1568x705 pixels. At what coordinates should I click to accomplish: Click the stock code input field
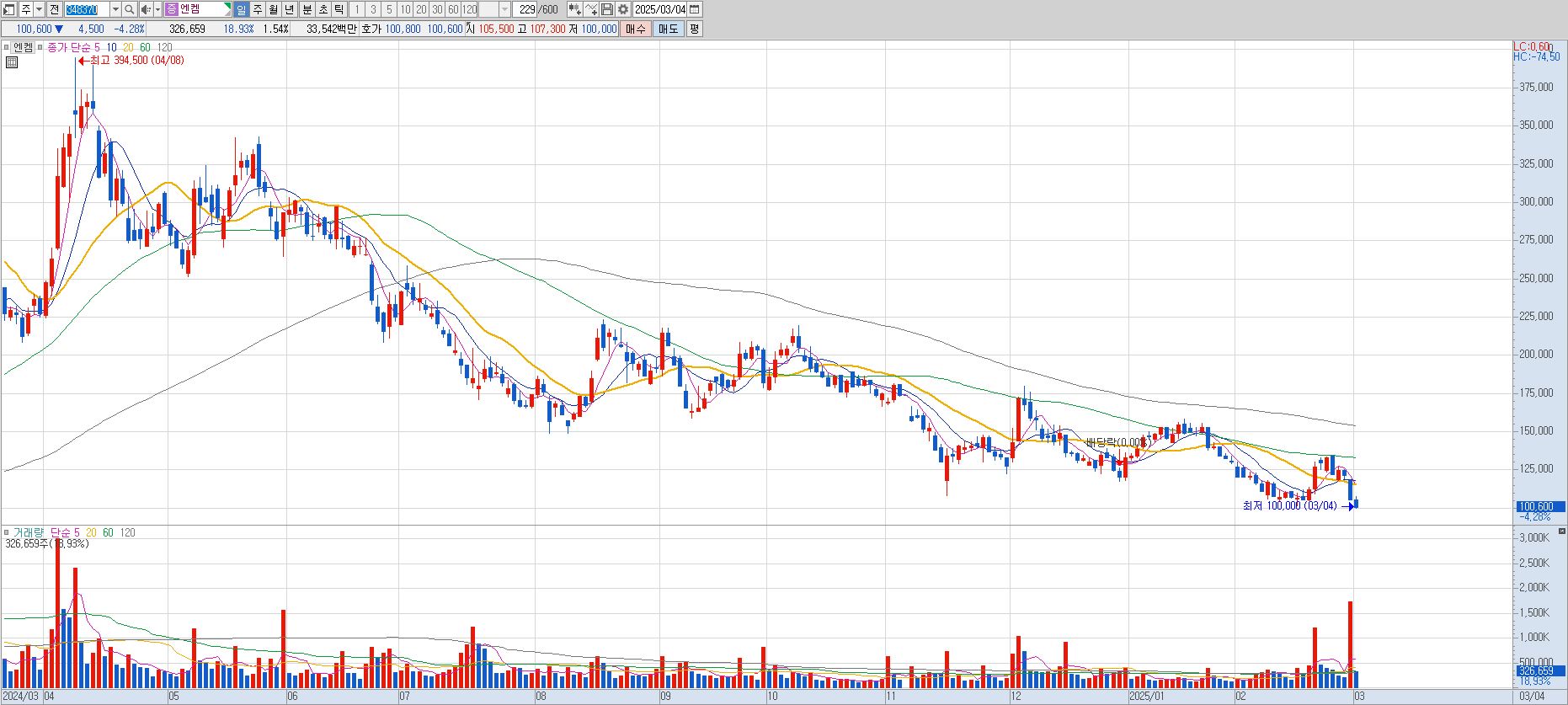(87, 9)
